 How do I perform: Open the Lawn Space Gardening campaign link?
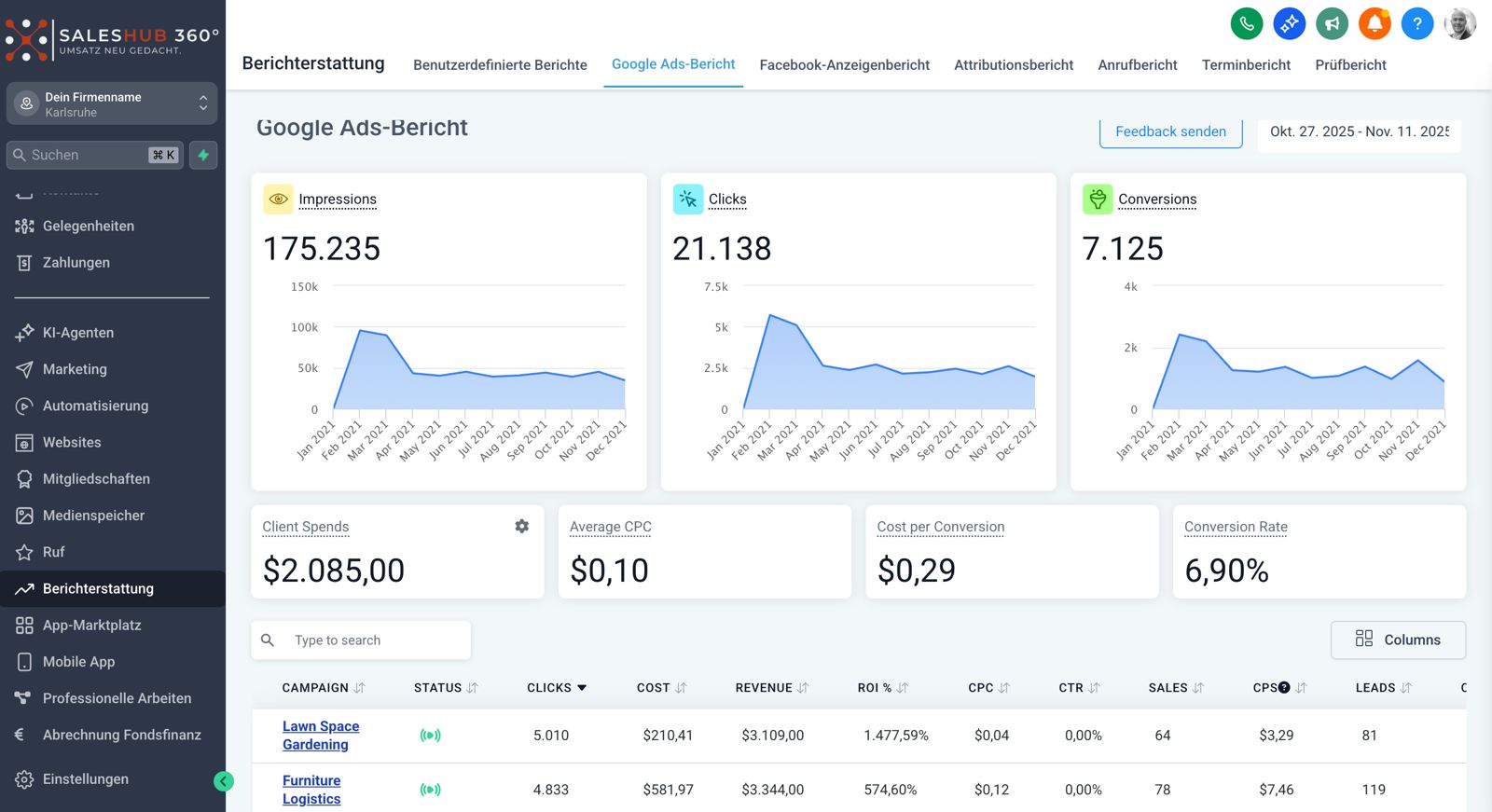pyautogui.click(x=321, y=736)
